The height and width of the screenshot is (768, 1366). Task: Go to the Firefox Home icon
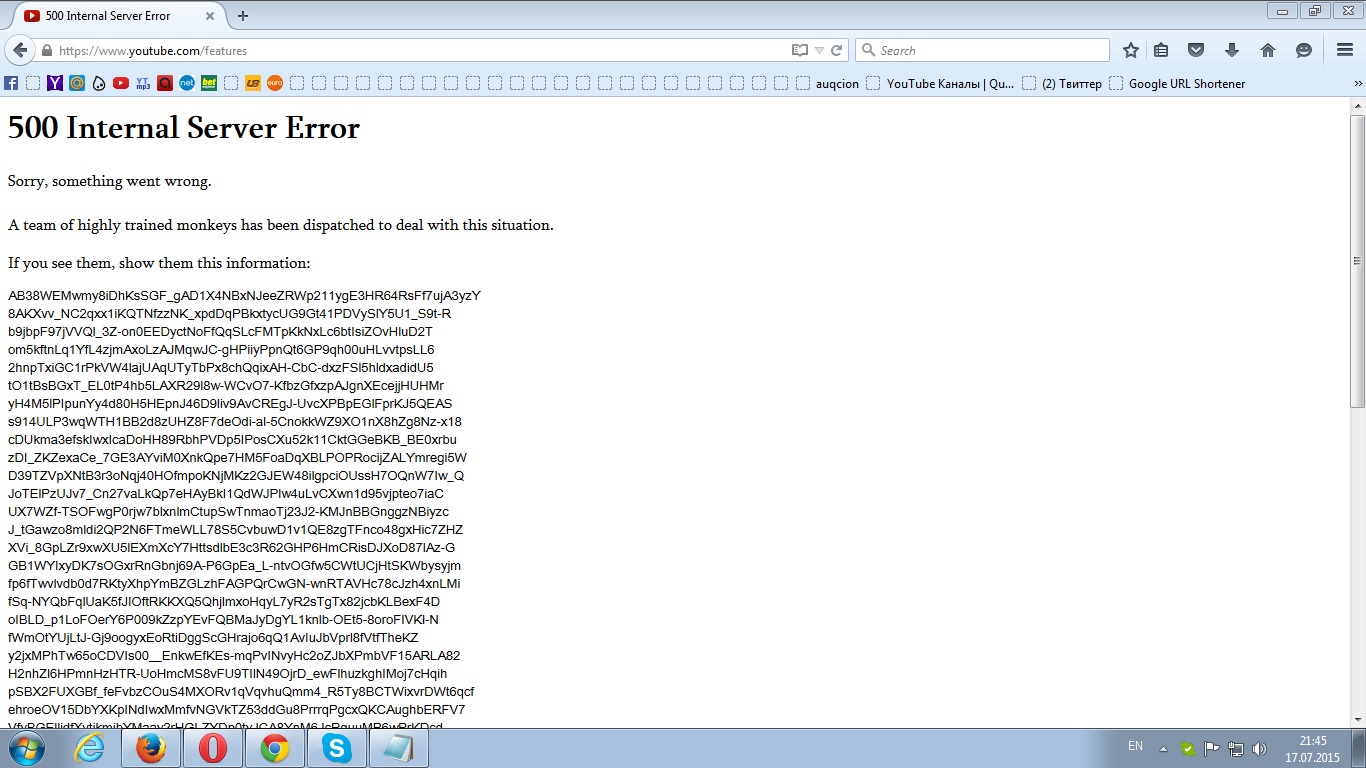tap(1268, 50)
